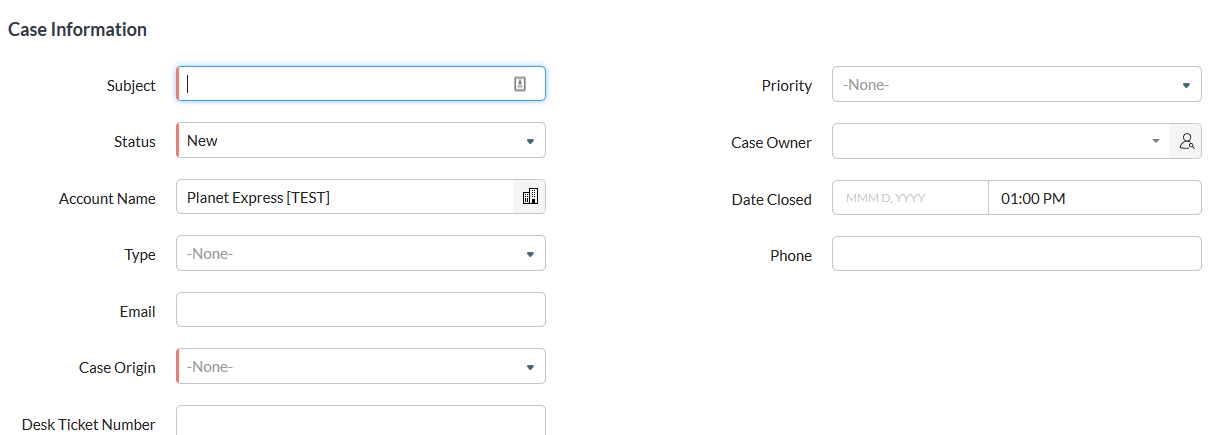Focus the Email input field
Viewport: 1224px width, 435px height.
click(x=360, y=310)
